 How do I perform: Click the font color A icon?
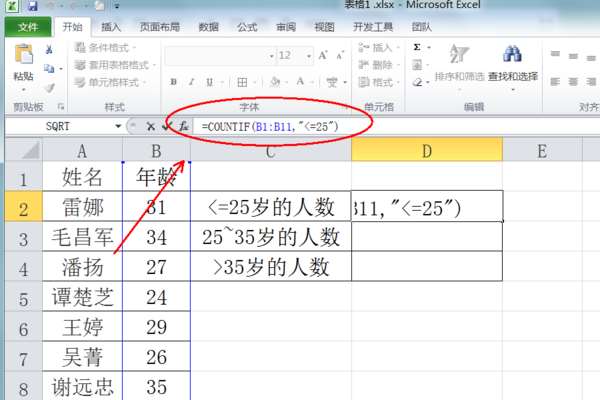pos(300,82)
